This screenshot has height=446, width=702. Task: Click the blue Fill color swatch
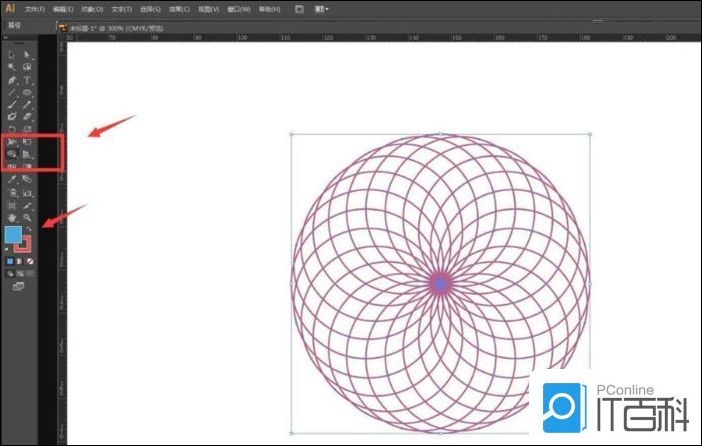pos(13,235)
